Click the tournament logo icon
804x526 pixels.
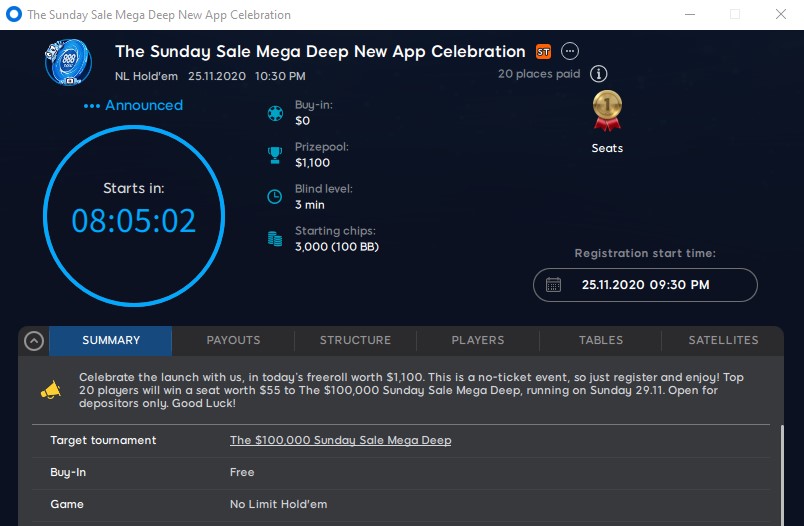click(x=68, y=61)
